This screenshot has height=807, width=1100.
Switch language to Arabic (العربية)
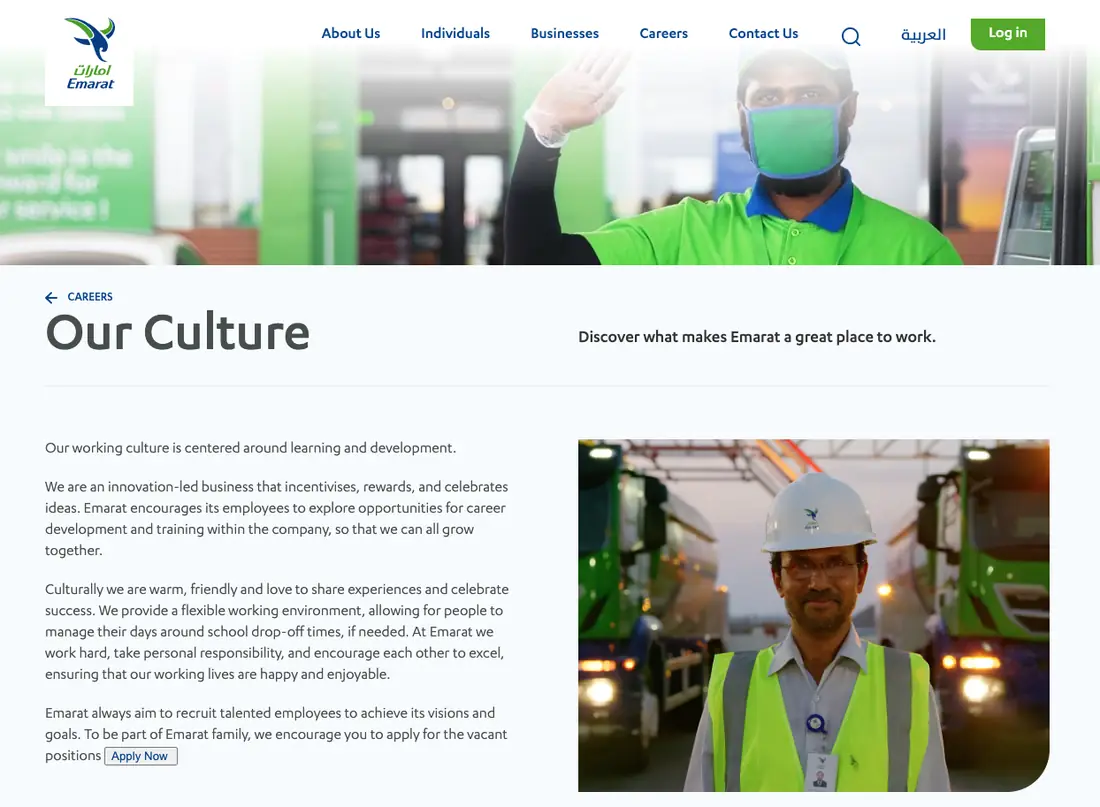[x=923, y=34]
